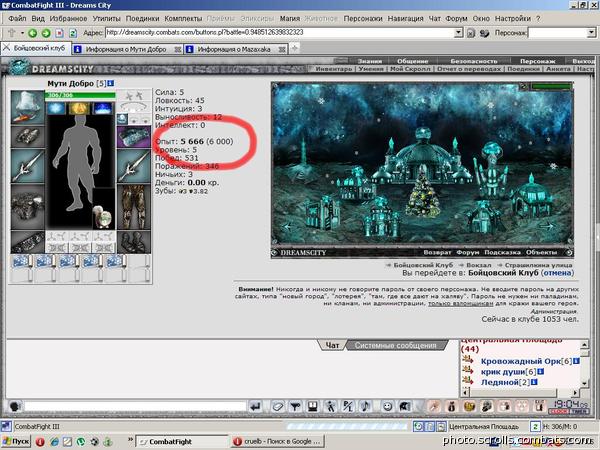The height and width of the screenshot is (450, 600).
Task: Open the Настройки menu
Action: [x=513, y=18]
